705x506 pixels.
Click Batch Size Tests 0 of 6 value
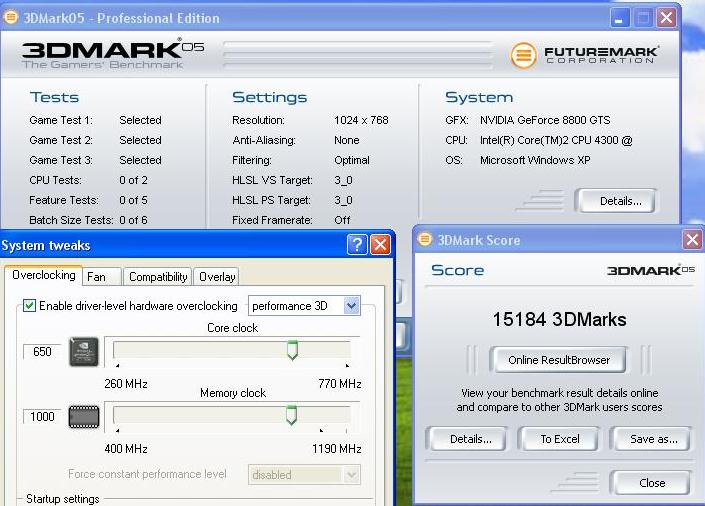click(133, 220)
